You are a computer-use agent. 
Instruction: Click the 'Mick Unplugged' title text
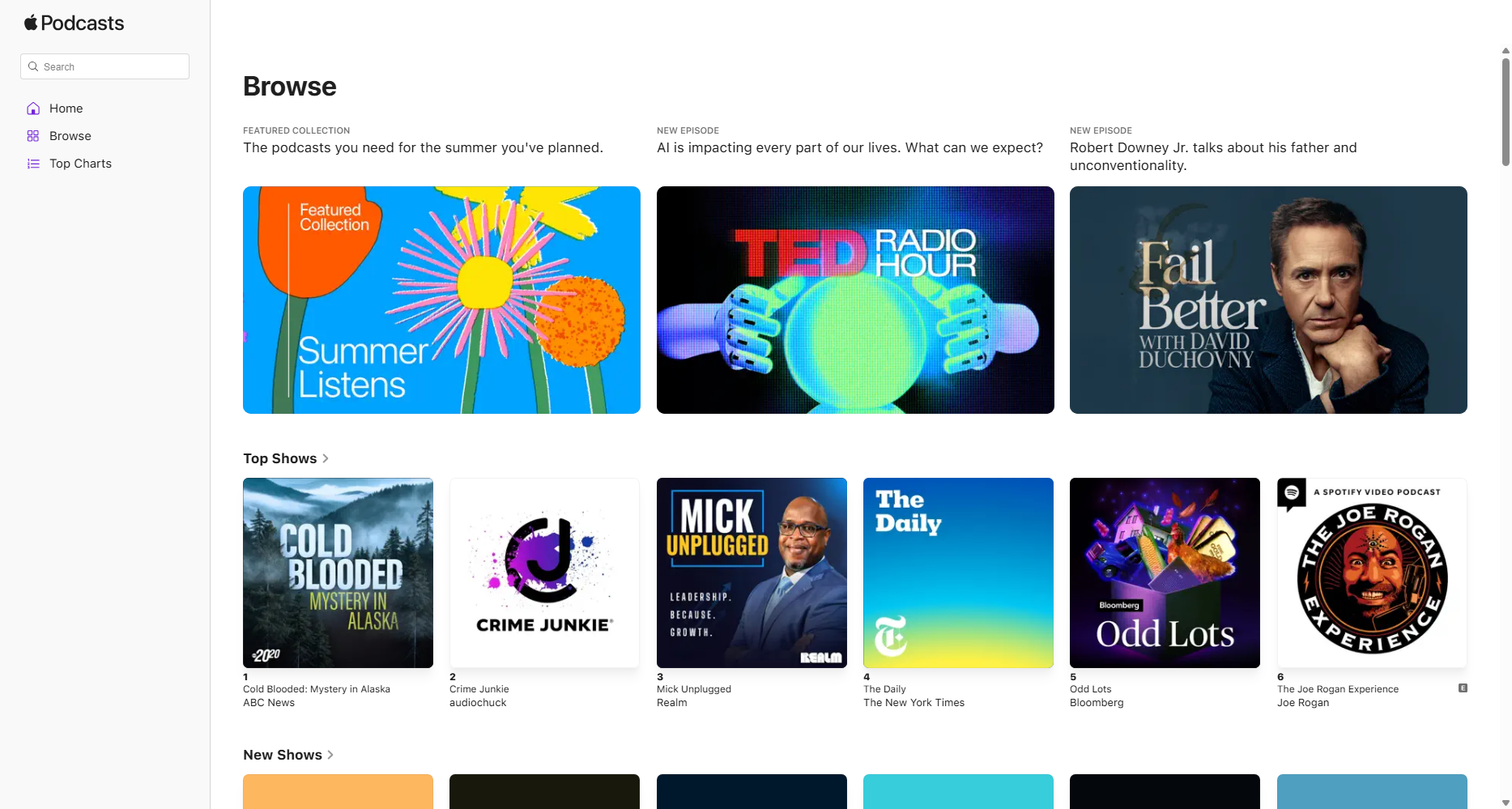point(694,689)
